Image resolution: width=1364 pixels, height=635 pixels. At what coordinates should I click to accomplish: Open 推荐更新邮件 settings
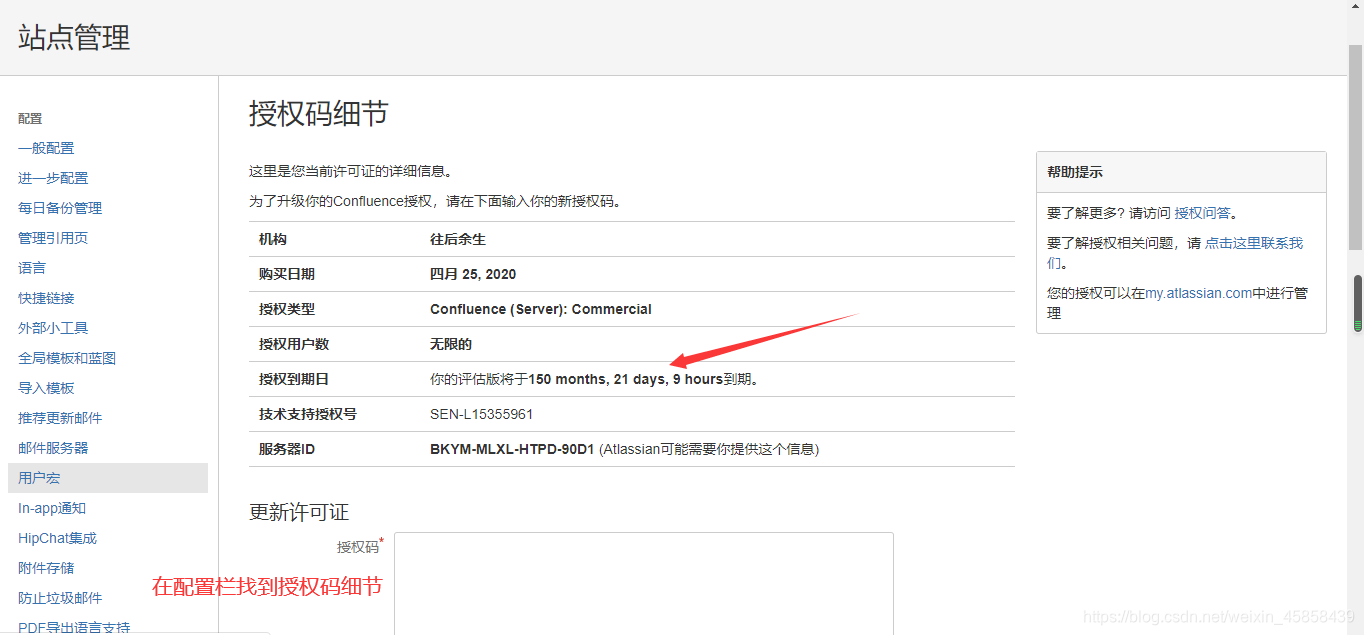coord(60,418)
